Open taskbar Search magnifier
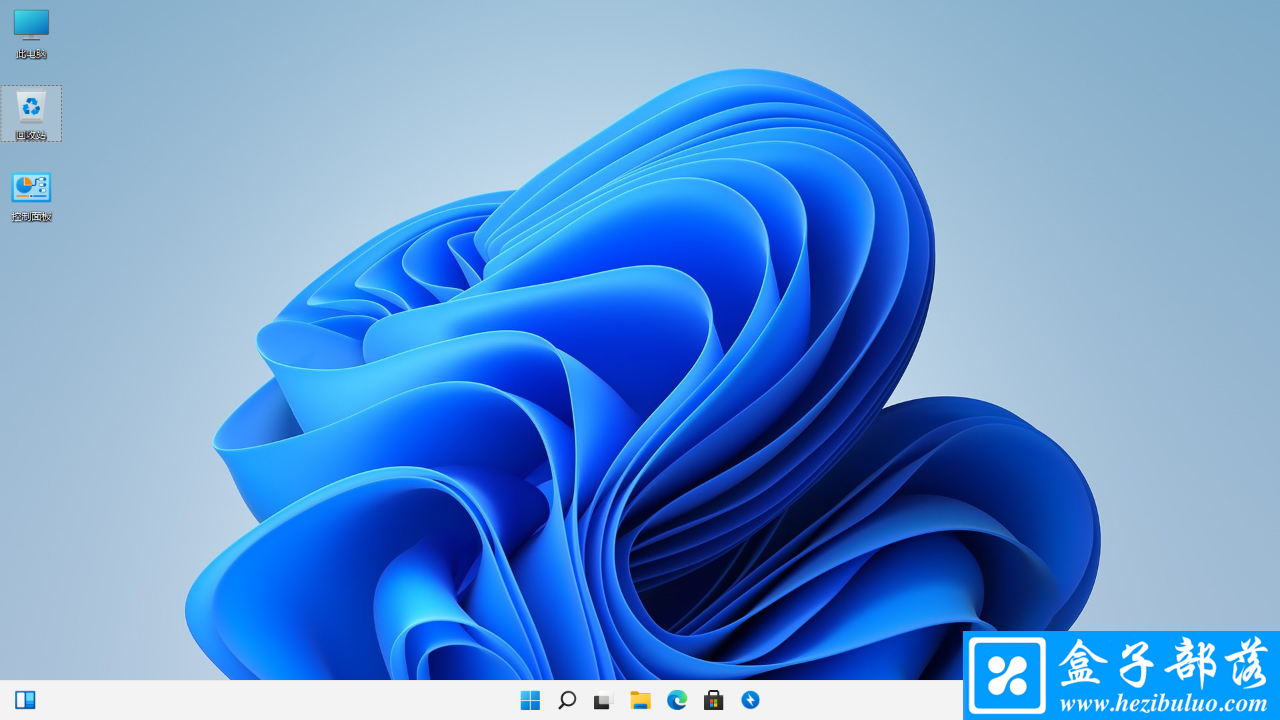Screen dimensions: 1280x720 567,700
